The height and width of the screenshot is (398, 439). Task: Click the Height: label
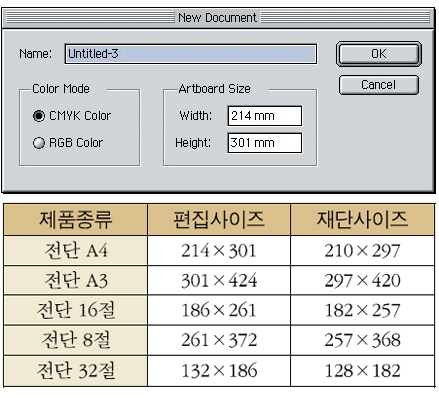click(x=193, y=143)
